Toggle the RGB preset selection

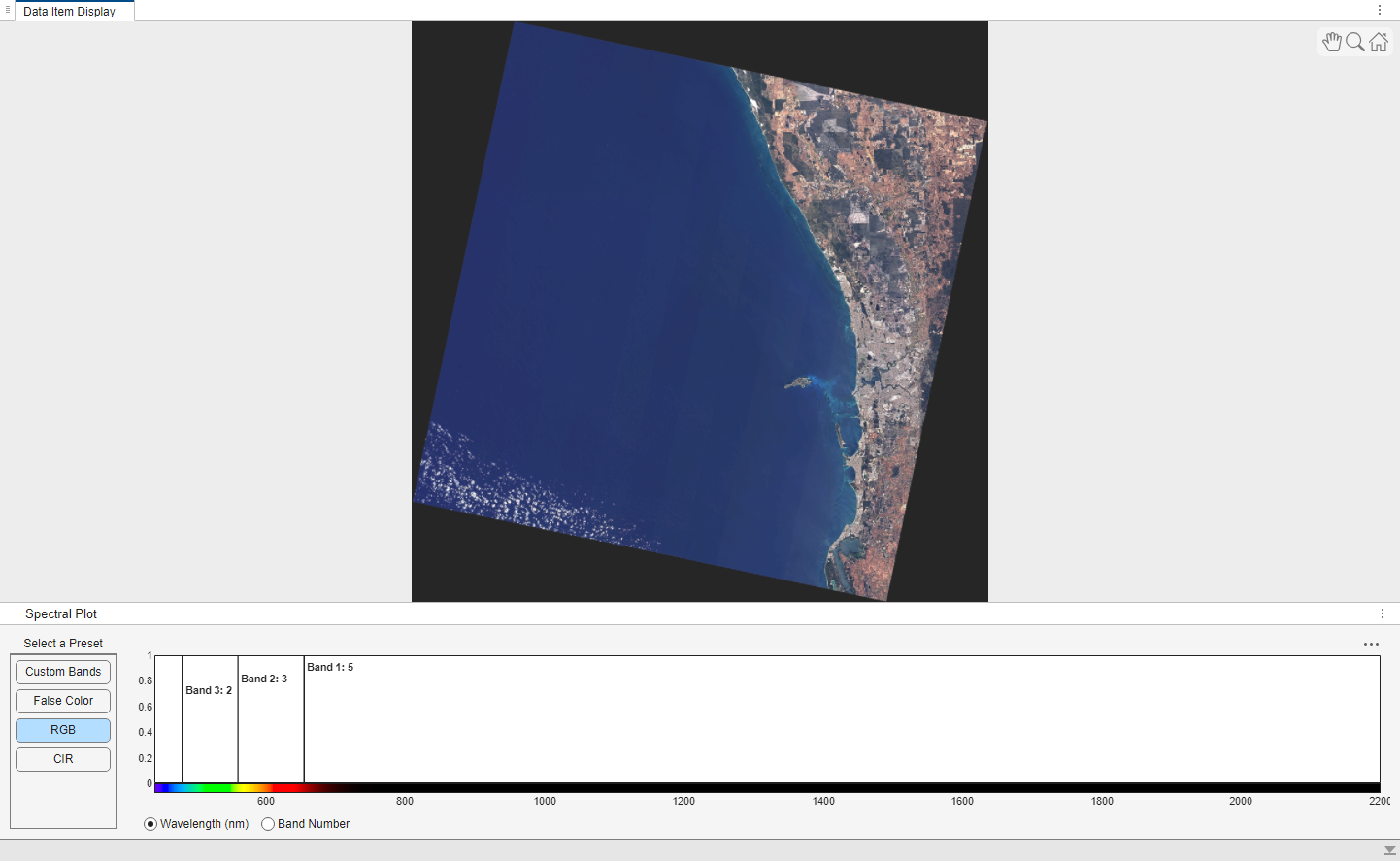(62, 729)
